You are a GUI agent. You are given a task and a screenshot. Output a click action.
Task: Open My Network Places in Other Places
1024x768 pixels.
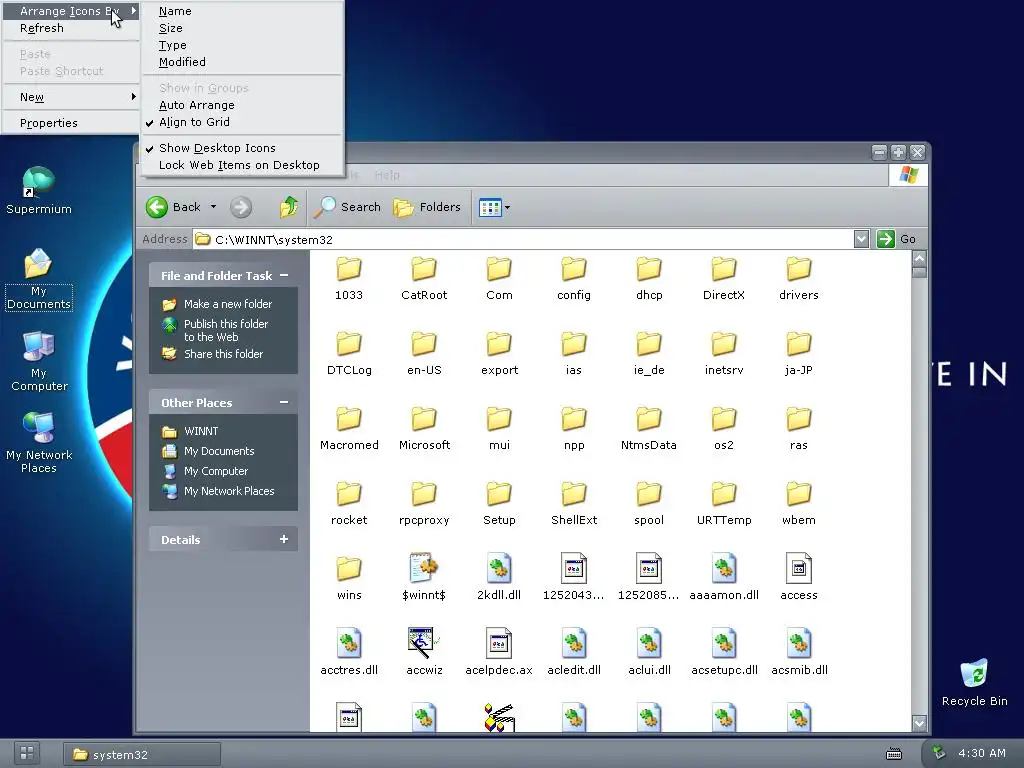click(229, 491)
